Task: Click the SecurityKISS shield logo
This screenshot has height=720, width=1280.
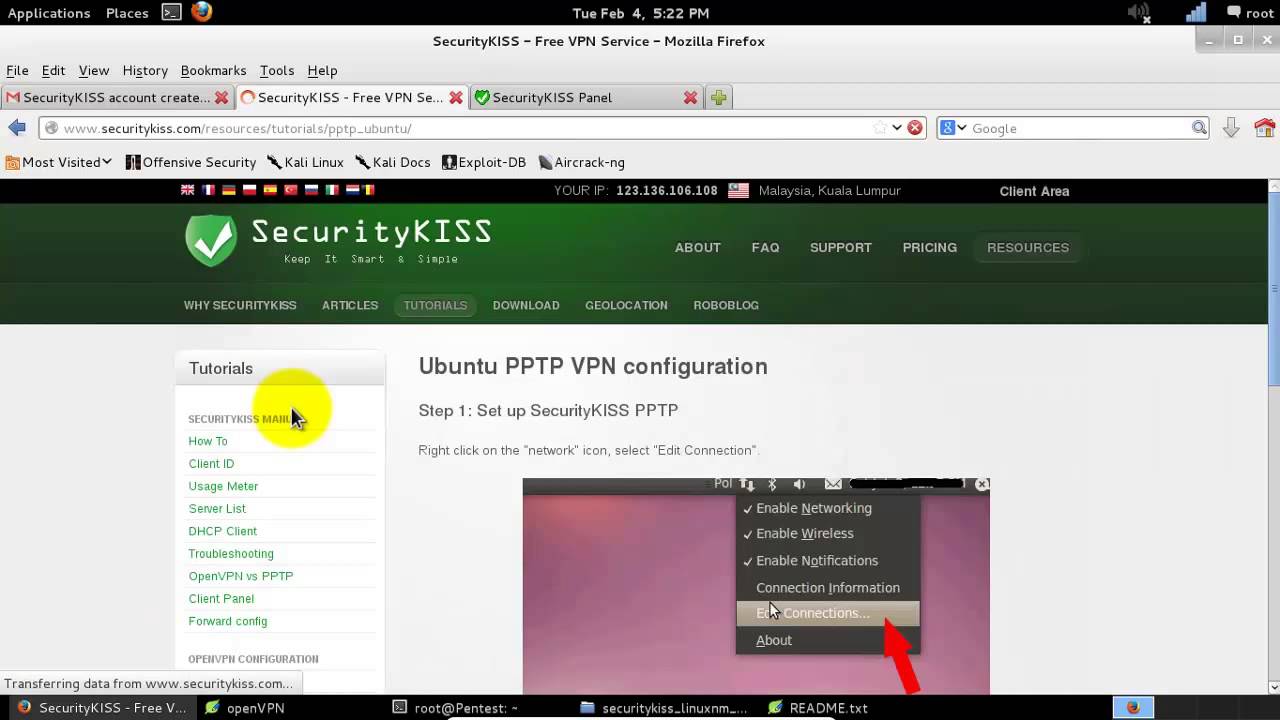Action: tap(211, 240)
